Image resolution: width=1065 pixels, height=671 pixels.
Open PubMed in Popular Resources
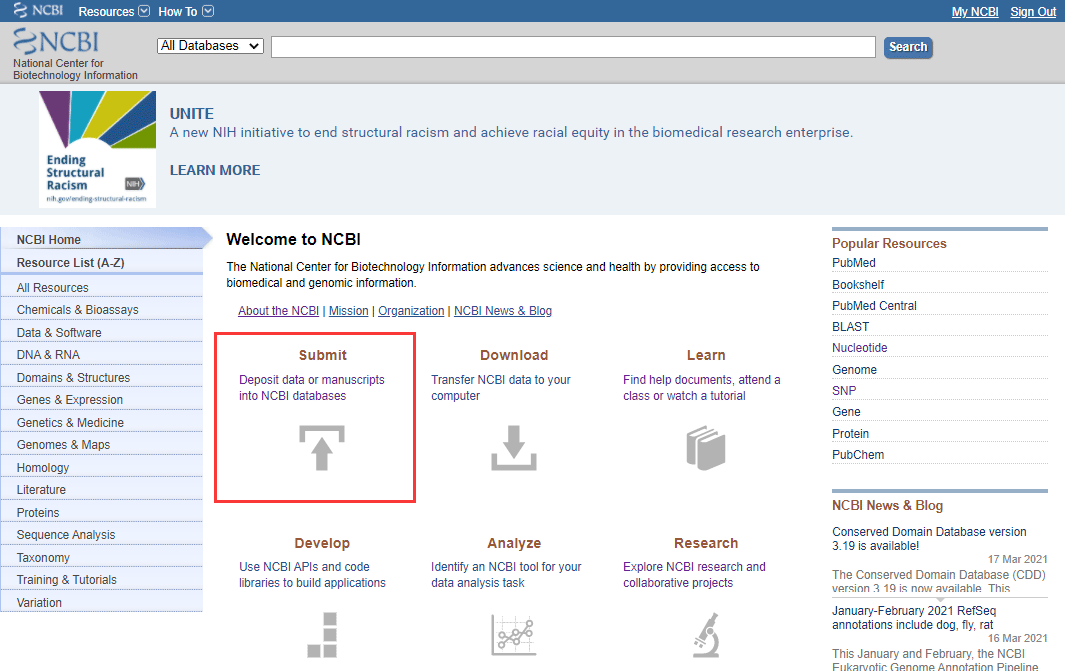pos(854,263)
